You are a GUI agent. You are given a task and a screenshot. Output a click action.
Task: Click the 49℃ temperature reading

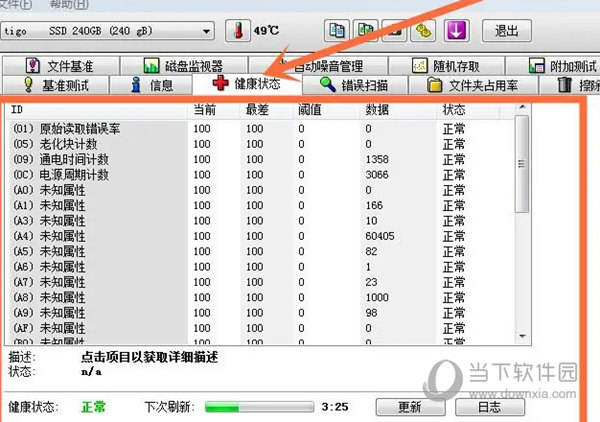pos(266,31)
